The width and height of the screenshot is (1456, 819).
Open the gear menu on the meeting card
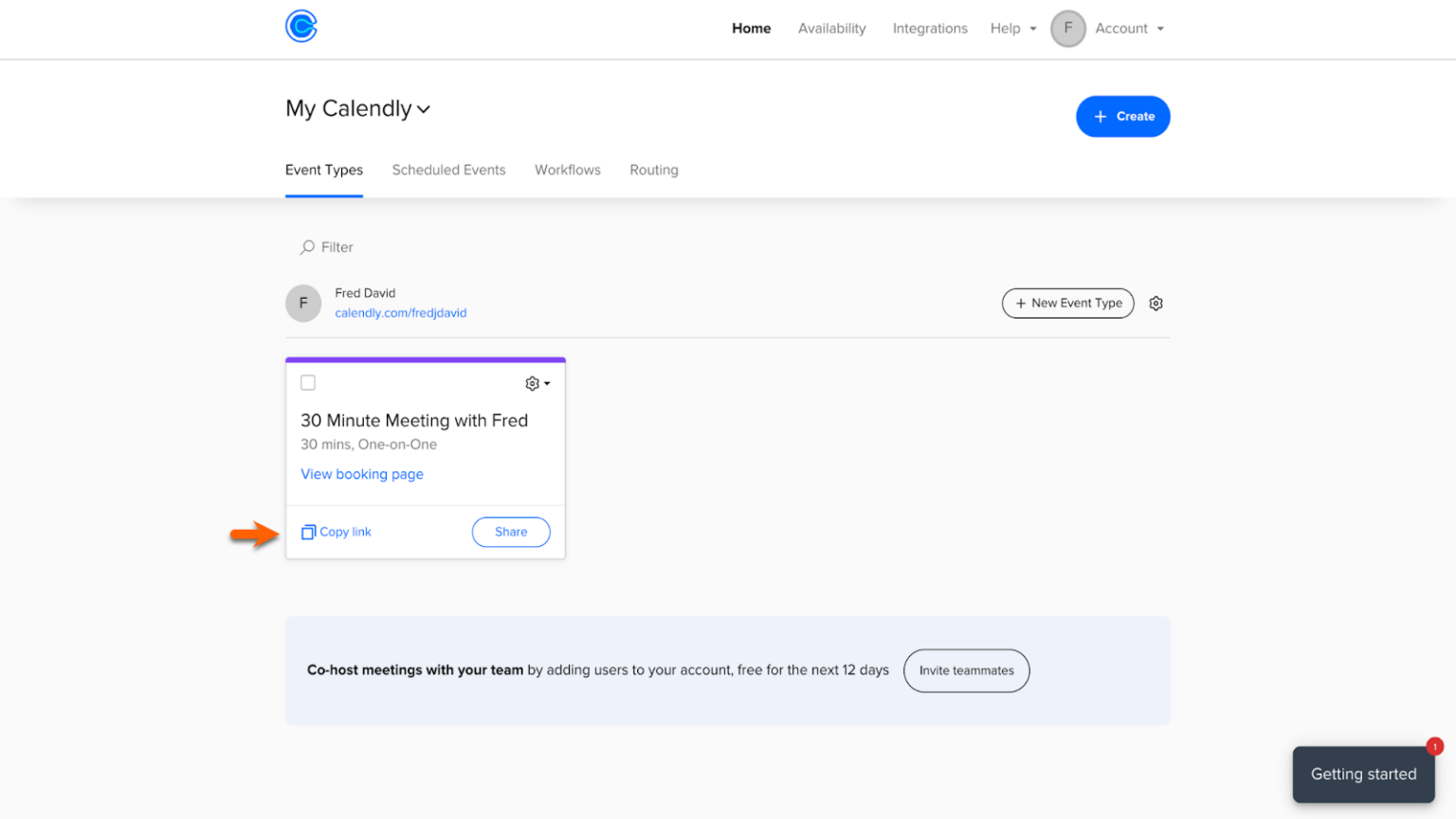pos(536,383)
